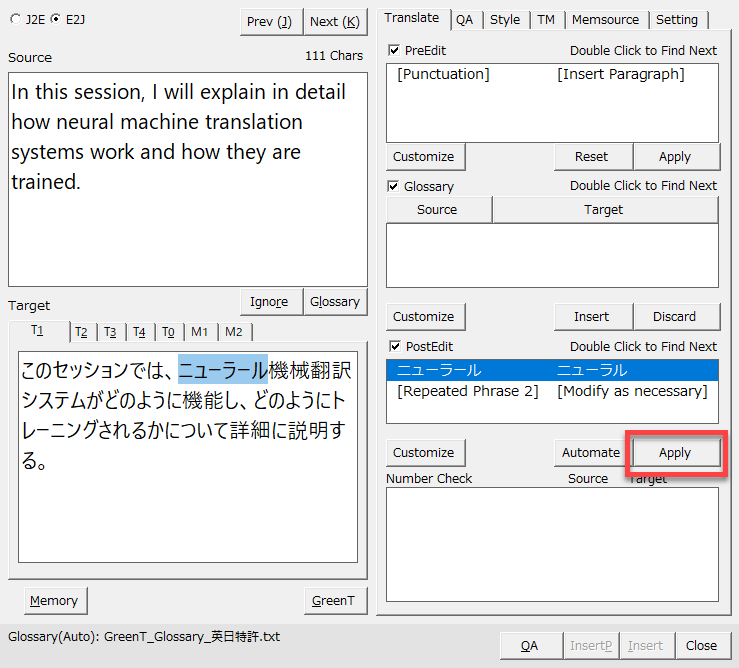Image resolution: width=739 pixels, height=668 pixels.
Task: Switch to the QA tab
Action: click(464, 19)
